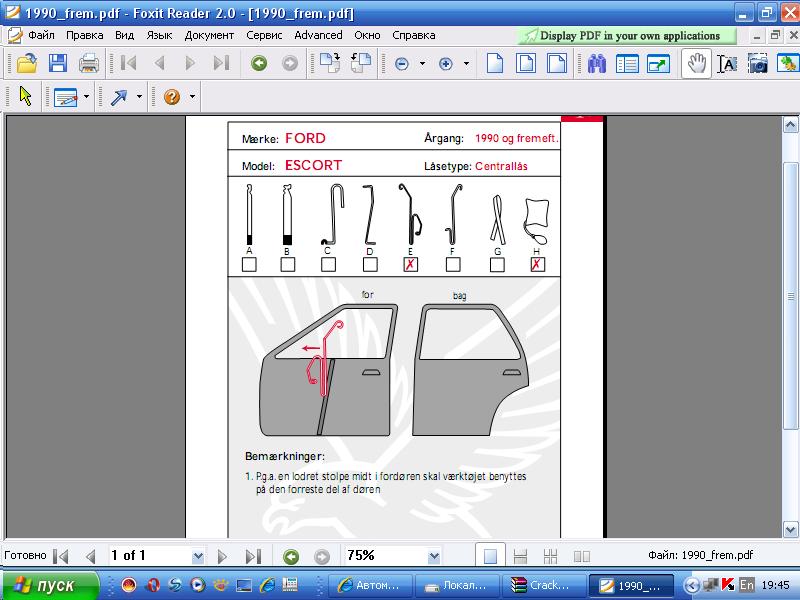Viewport: 800px width, 600px height.
Task: Go to next page in status bar
Action: point(222,556)
